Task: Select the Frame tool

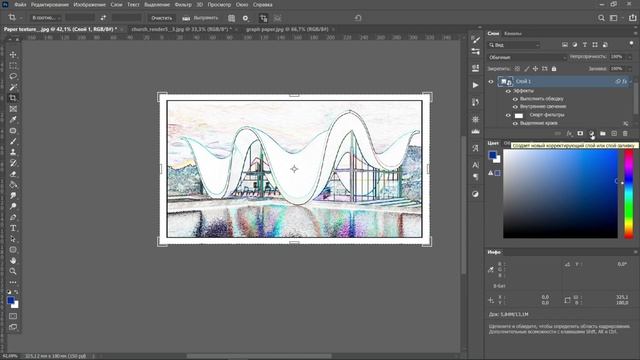Action: click(13, 109)
